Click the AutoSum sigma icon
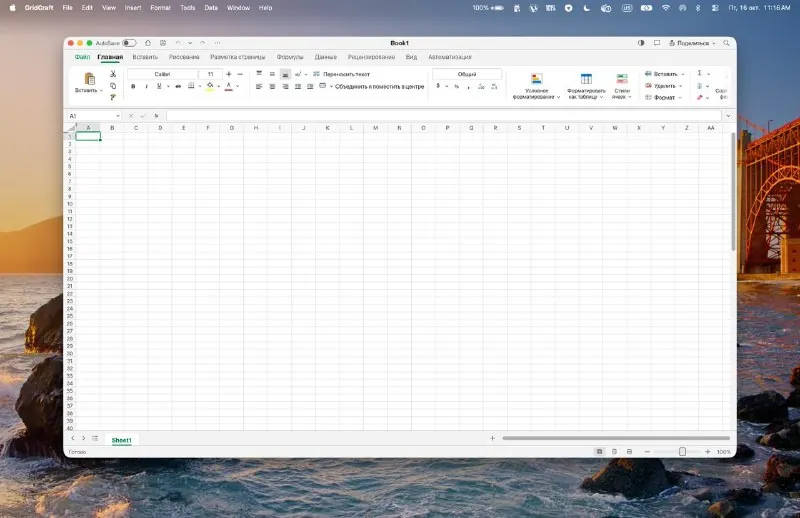 point(699,73)
